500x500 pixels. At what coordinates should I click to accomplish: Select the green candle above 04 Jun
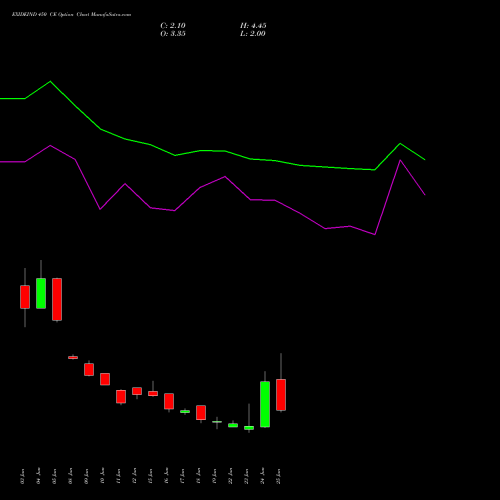tap(41, 293)
